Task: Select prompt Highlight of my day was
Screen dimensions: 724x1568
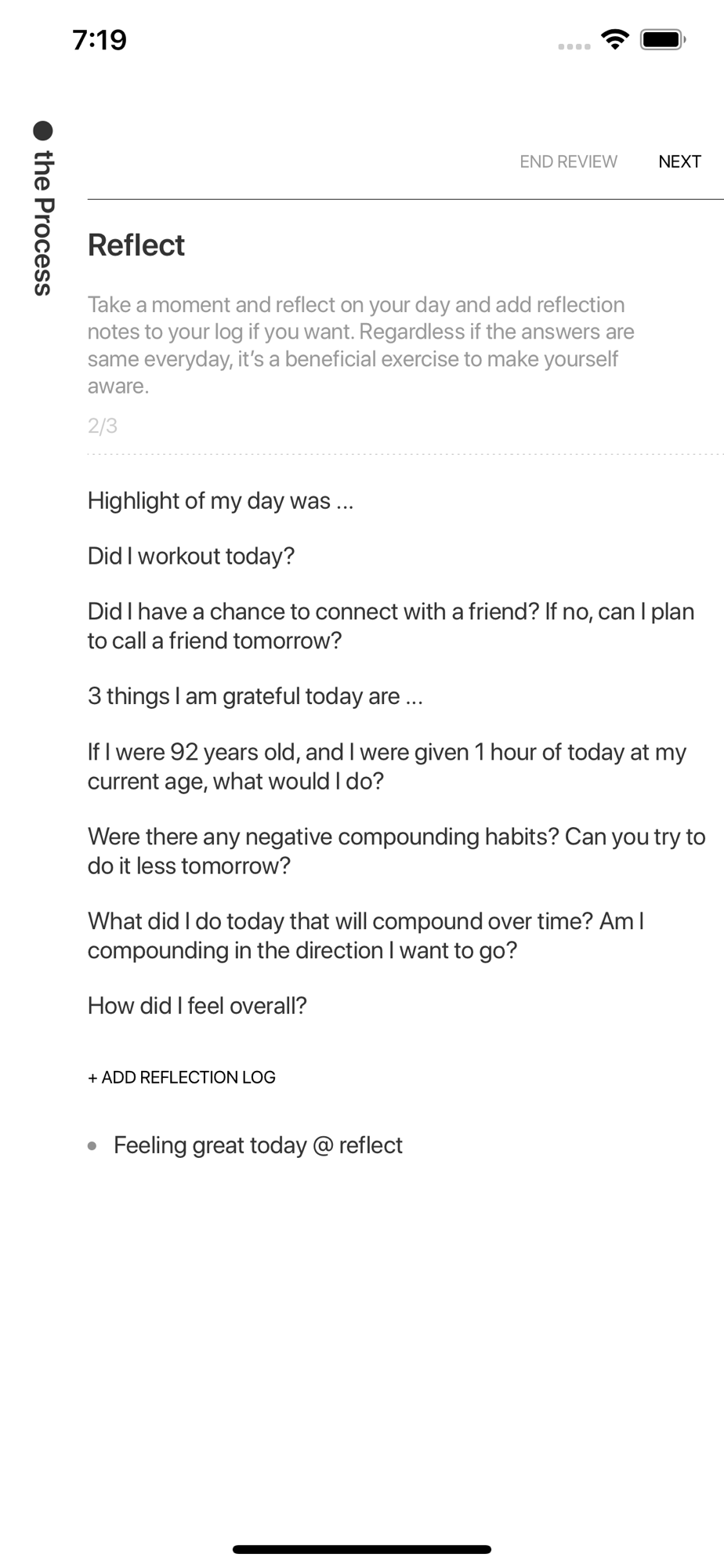Action: [221, 501]
